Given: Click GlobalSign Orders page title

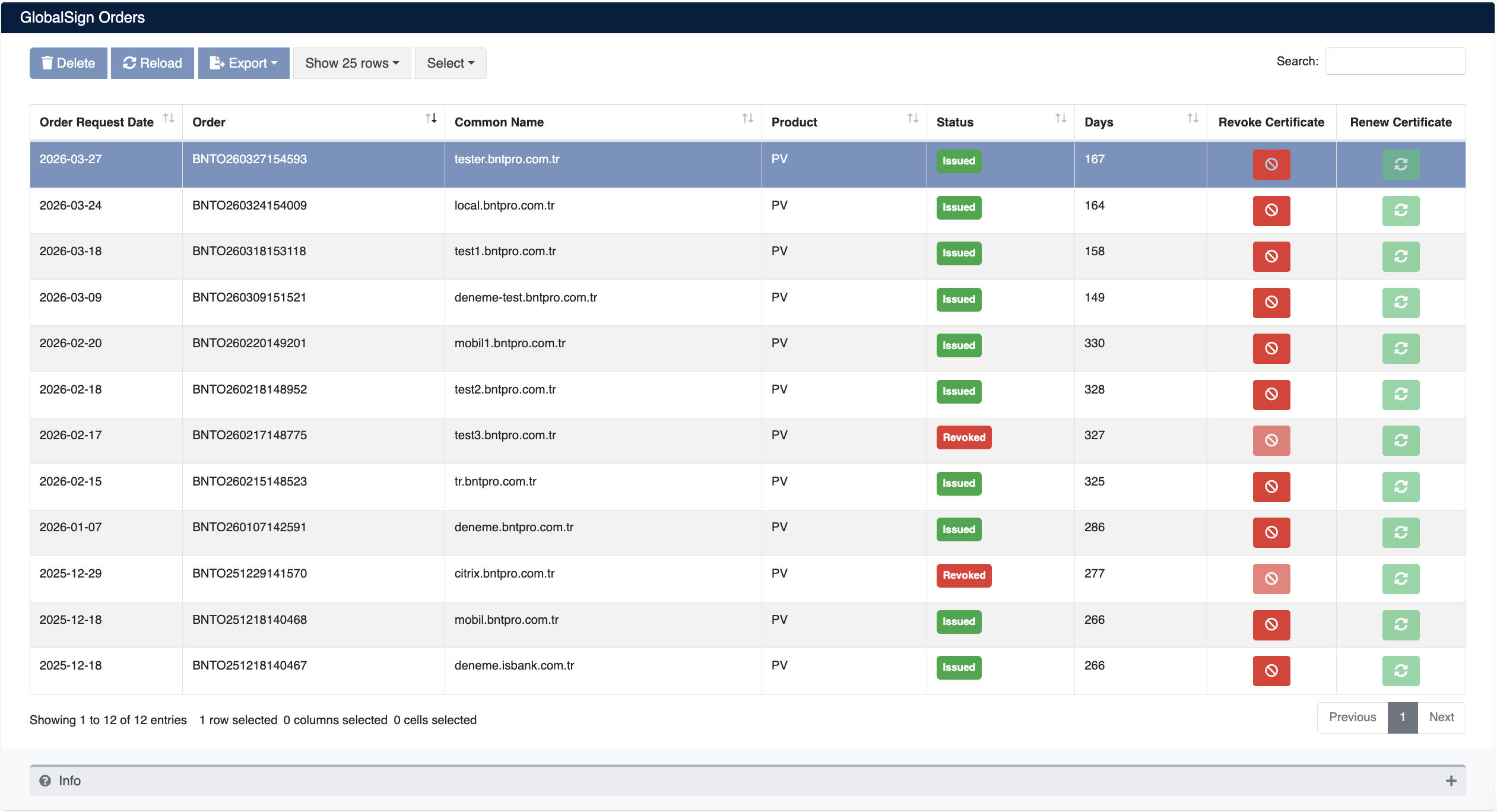Looking at the screenshot, I should click(x=83, y=17).
